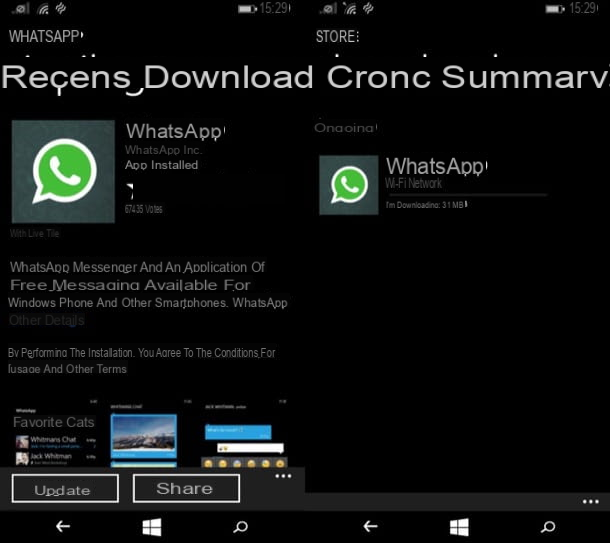Tap battery icon in right status bar
Viewport: 610px width, 543px height.
(555, 9)
